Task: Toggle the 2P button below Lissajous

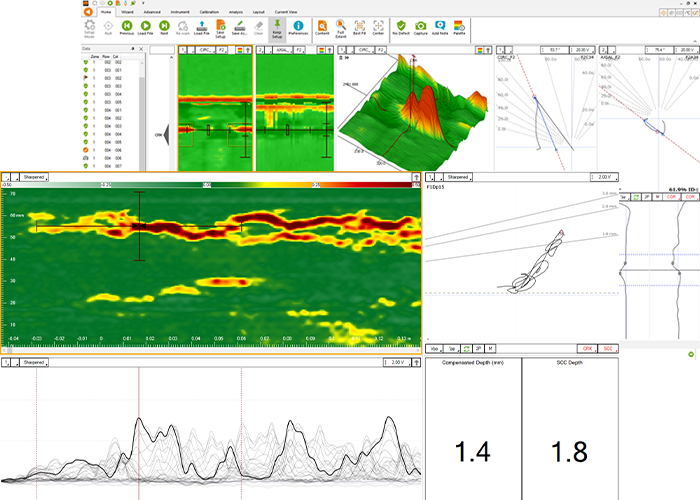Action: (480, 348)
